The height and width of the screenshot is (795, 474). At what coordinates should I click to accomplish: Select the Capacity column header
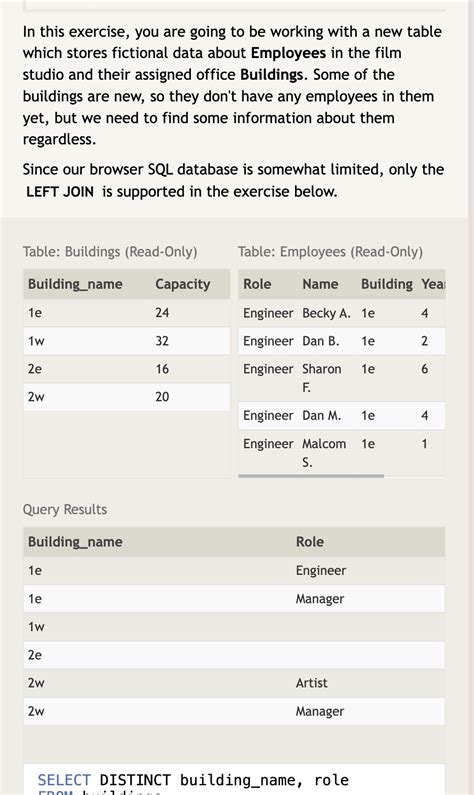(x=183, y=284)
